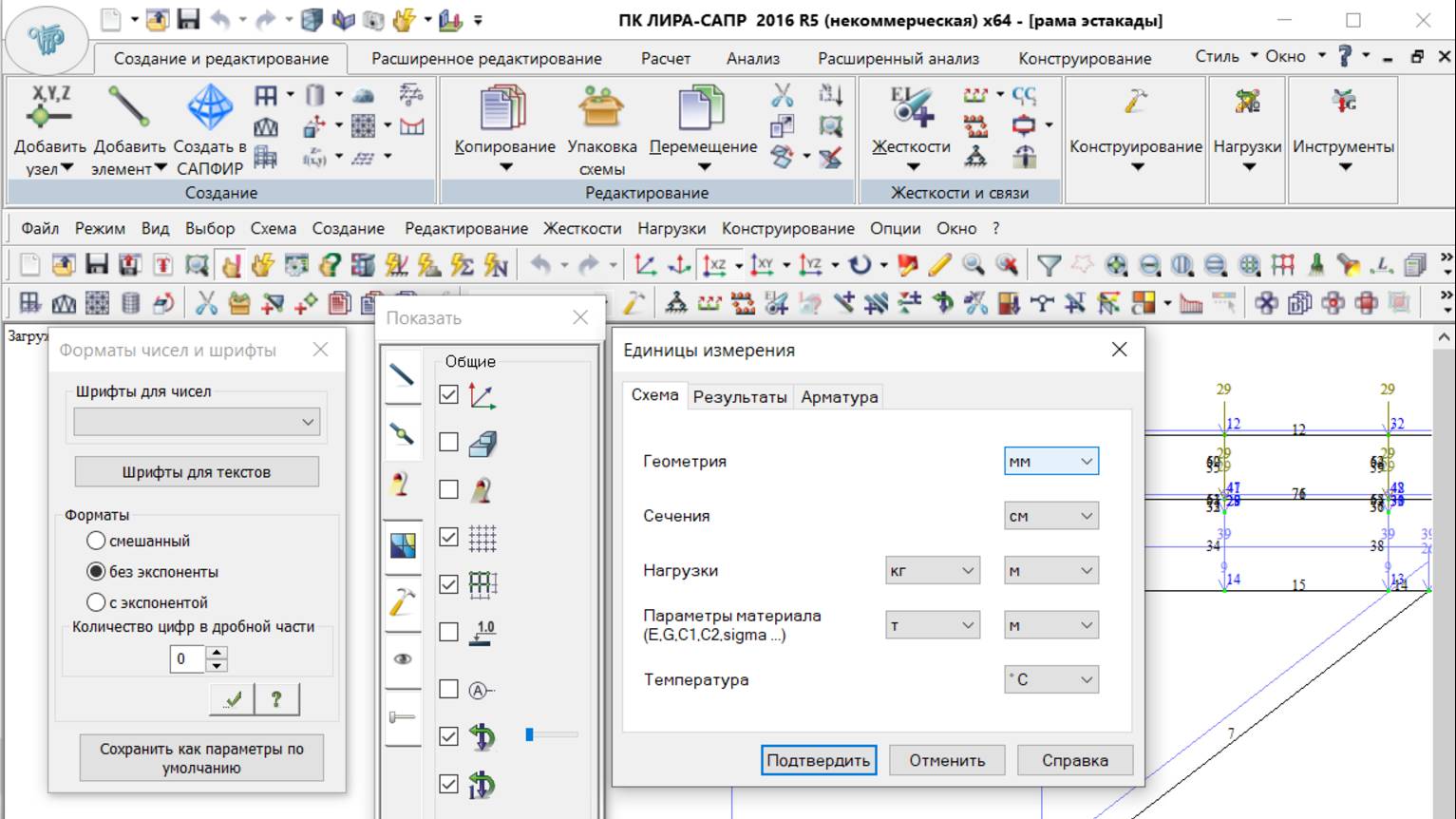Click the Инструменты ribbon icon
The width and height of the screenshot is (1456, 819).
coord(1343,101)
